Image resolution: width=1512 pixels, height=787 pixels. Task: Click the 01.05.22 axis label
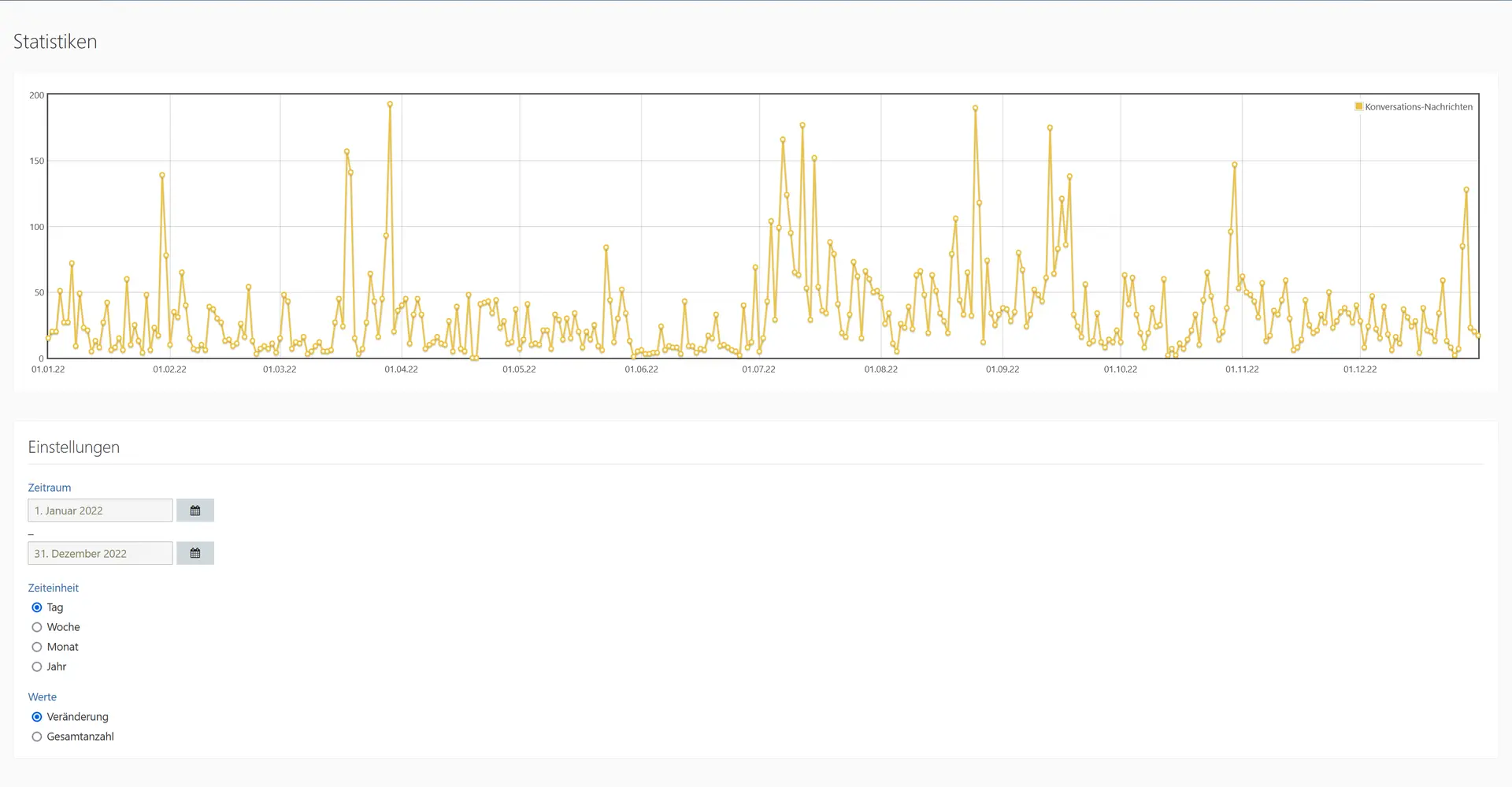[519, 369]
